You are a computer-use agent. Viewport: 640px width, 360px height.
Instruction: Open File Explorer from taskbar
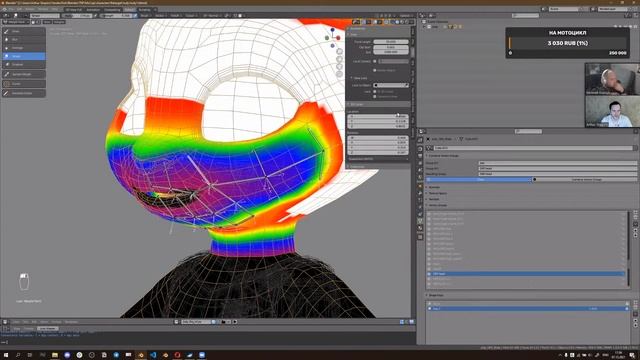coord(55,355)
